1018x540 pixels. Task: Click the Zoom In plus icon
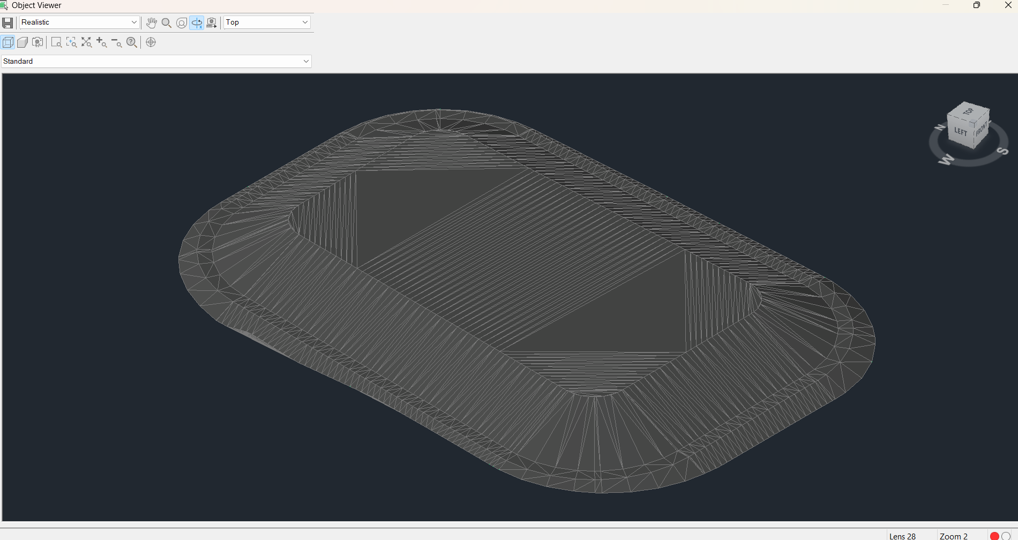click(101, 42)
